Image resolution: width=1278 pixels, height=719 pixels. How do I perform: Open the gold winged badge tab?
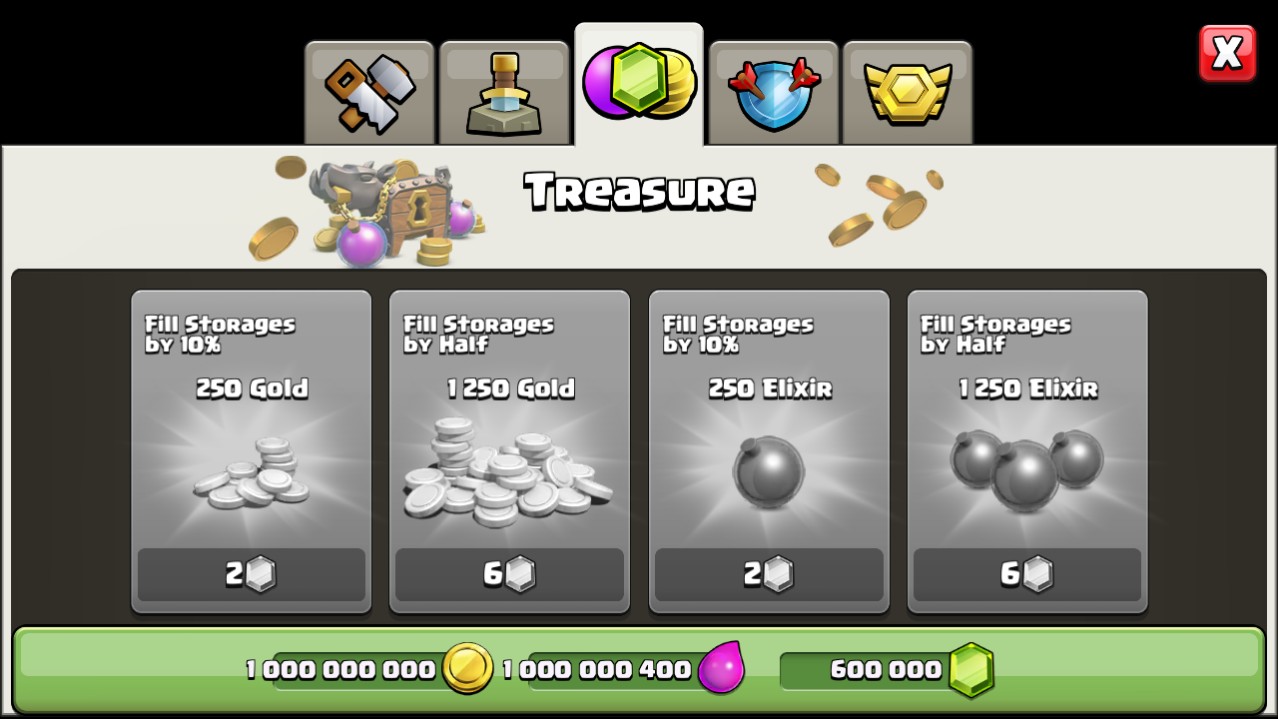pyautogui.click(x=907, y=94)
